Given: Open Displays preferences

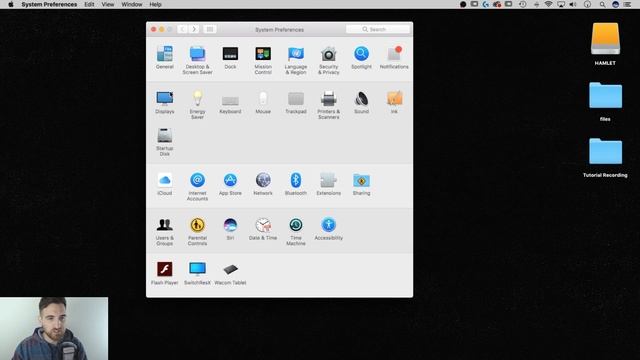Looking at the screenshot, I should (x=164, y=102).
